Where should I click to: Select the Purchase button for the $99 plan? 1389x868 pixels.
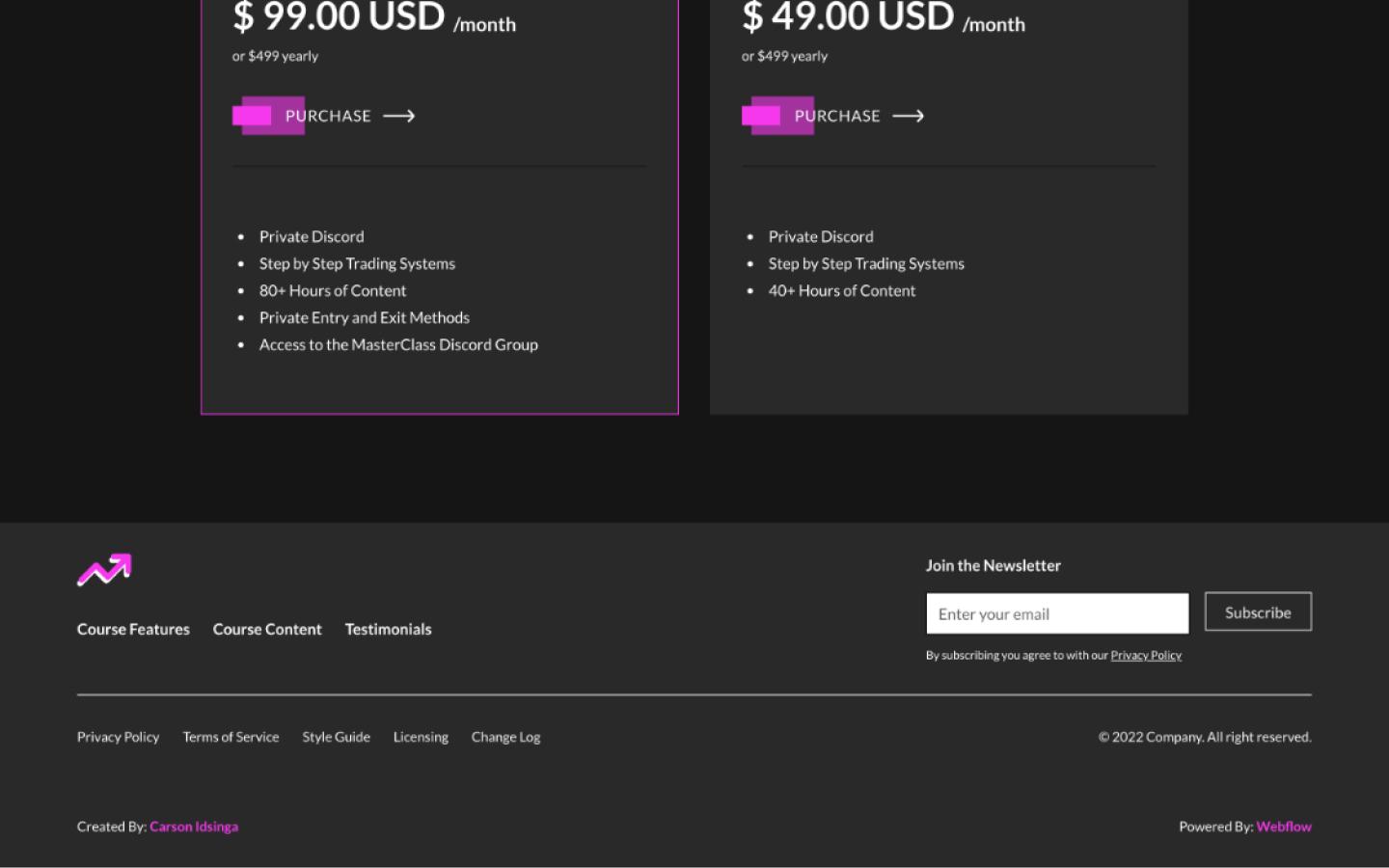pyautogui.click(x=327, y=116)
